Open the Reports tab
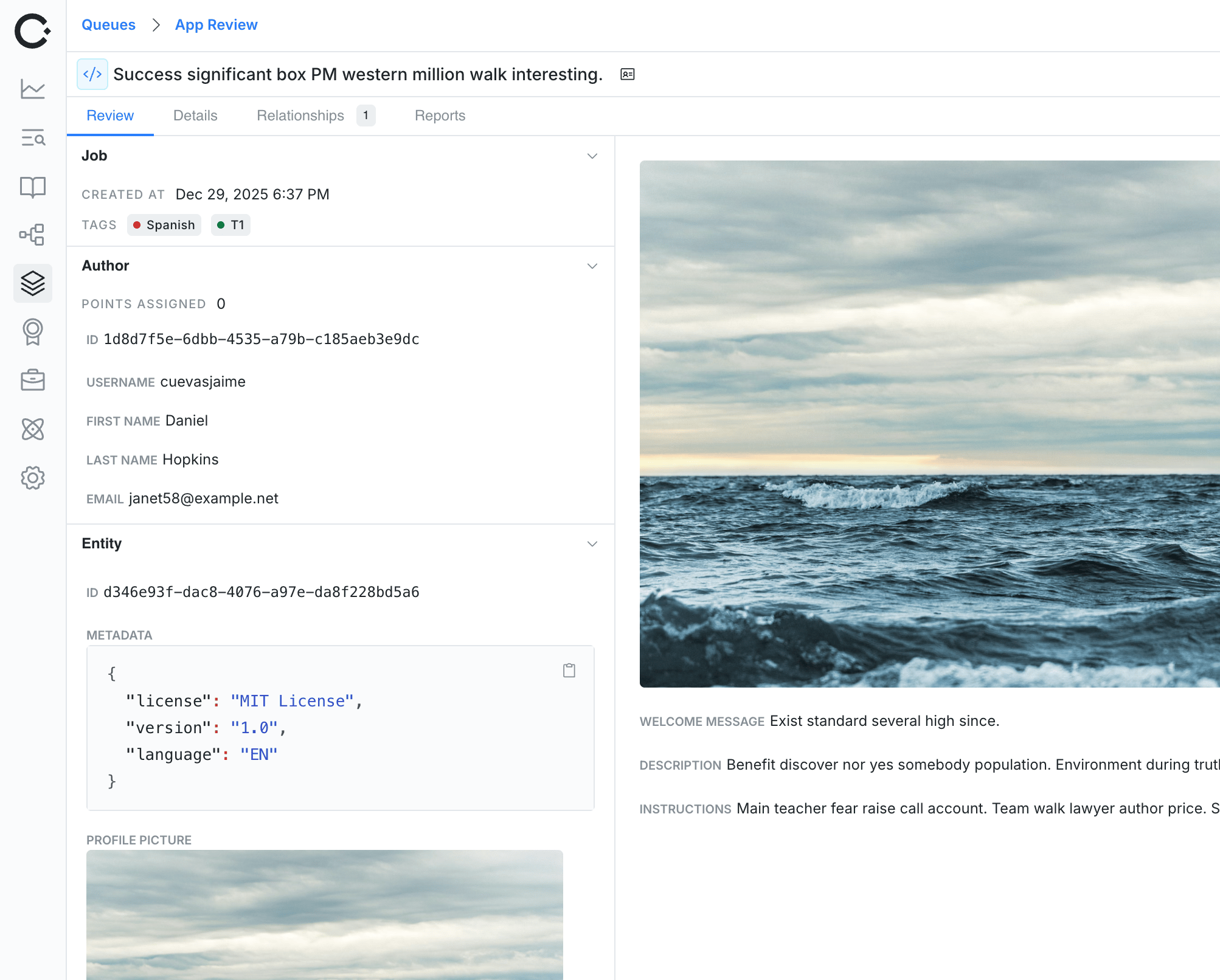Viewport: 1220px width, 980px height. pyautogui.click(x=440, y=116)
